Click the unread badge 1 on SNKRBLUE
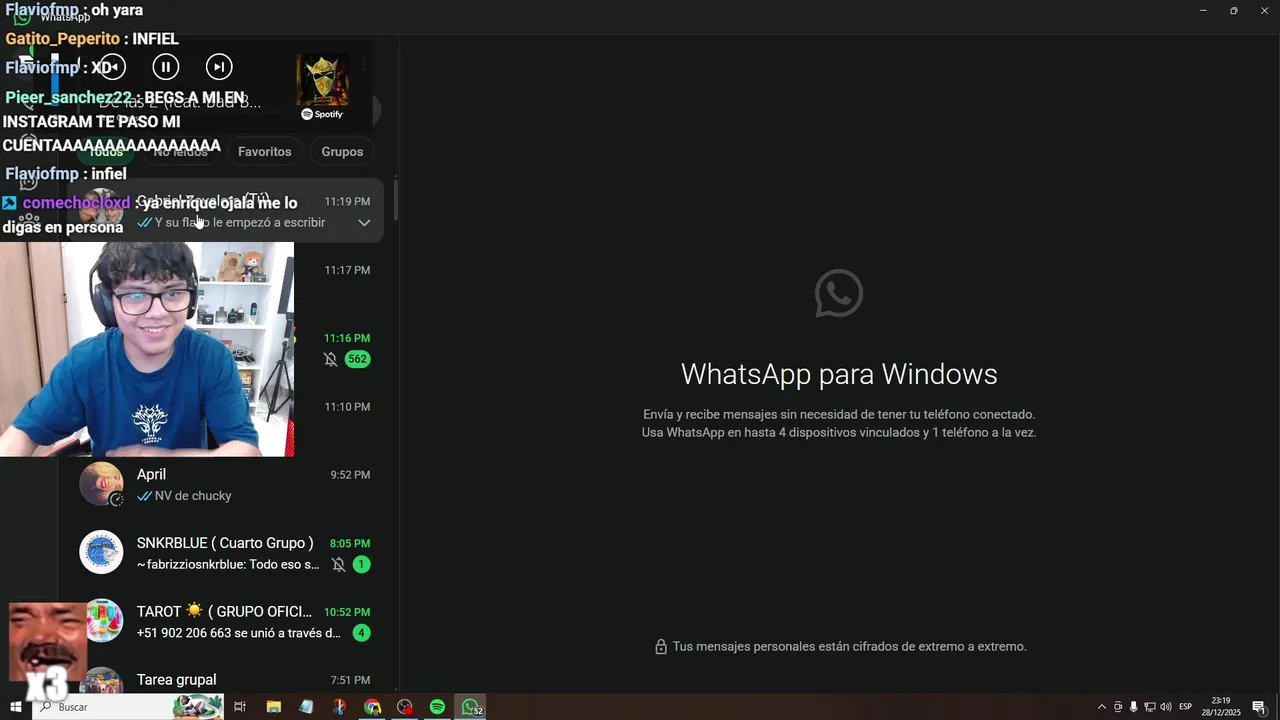This screenshot has height=720, width=1280. (x=361, y=565)
